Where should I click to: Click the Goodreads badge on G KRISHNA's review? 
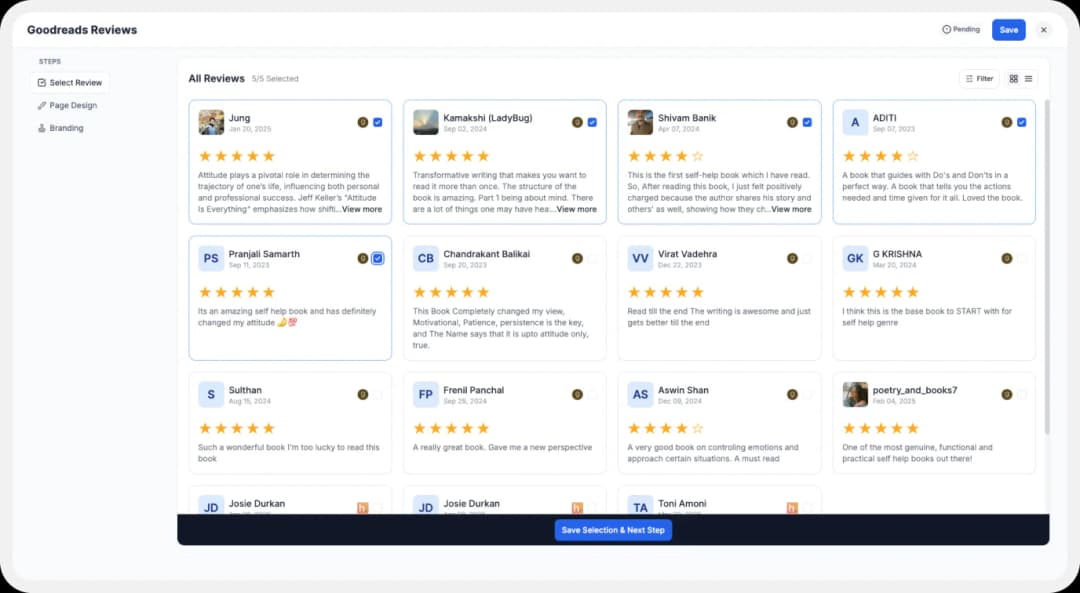click(x=1006, y=258)
